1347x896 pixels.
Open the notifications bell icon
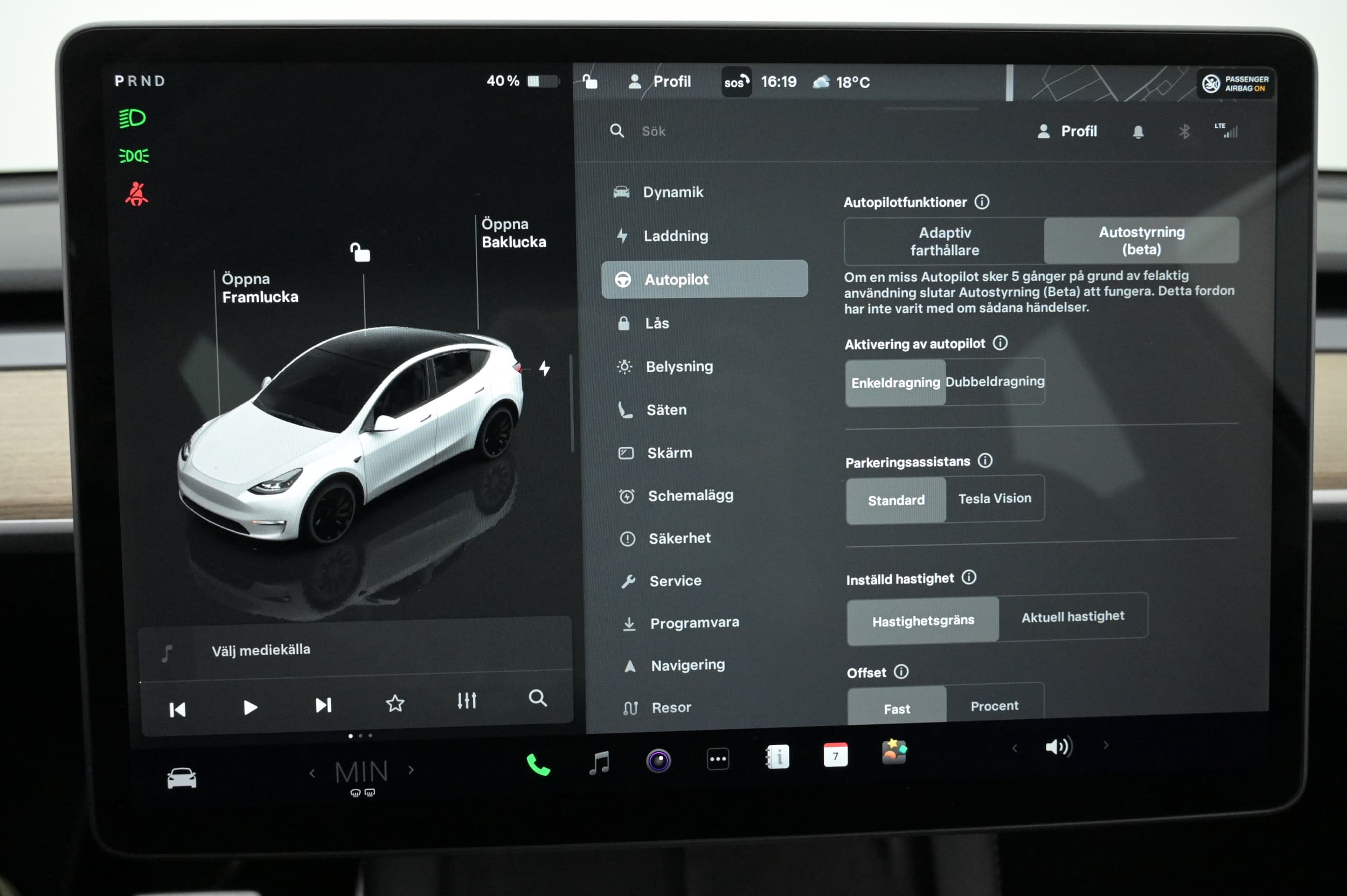click(1138, 132)
